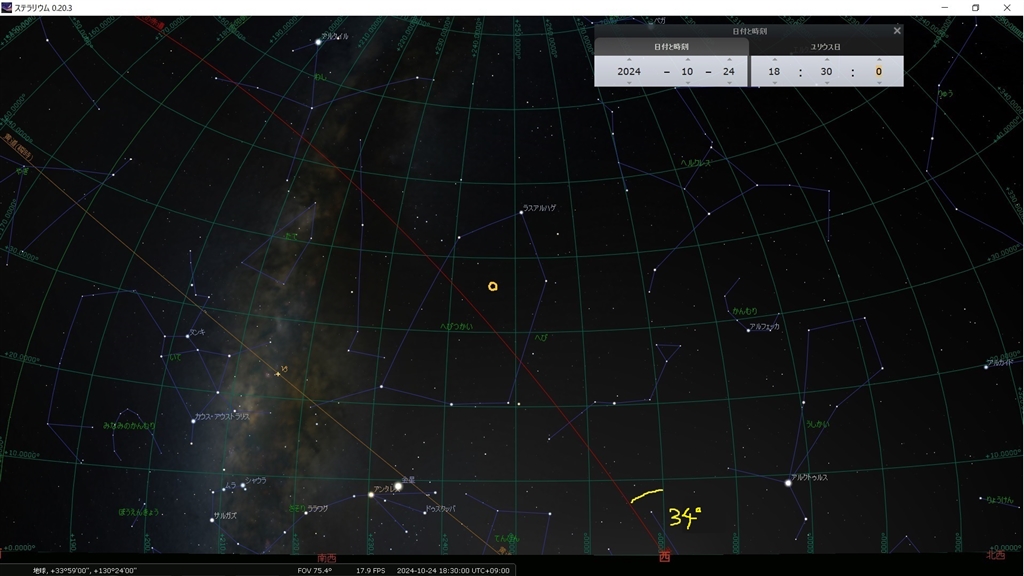
Task: Click the かんむり constellation label
Action: point(744,312)
